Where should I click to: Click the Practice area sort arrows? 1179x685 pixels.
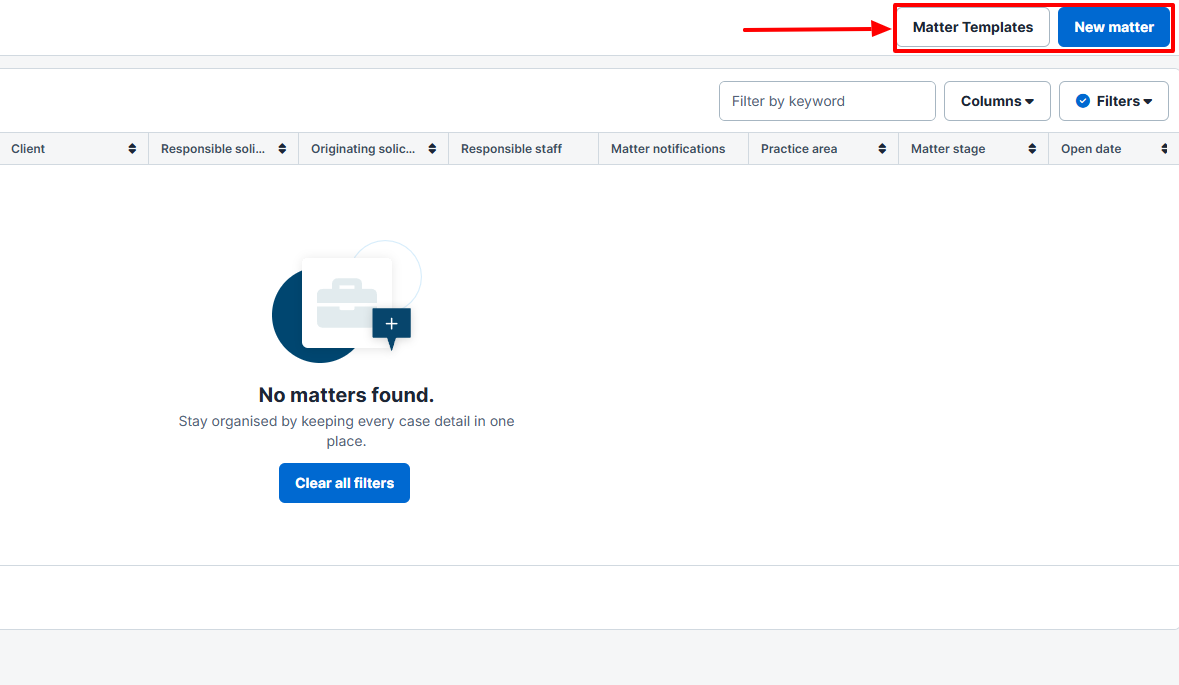click(882, 149)
